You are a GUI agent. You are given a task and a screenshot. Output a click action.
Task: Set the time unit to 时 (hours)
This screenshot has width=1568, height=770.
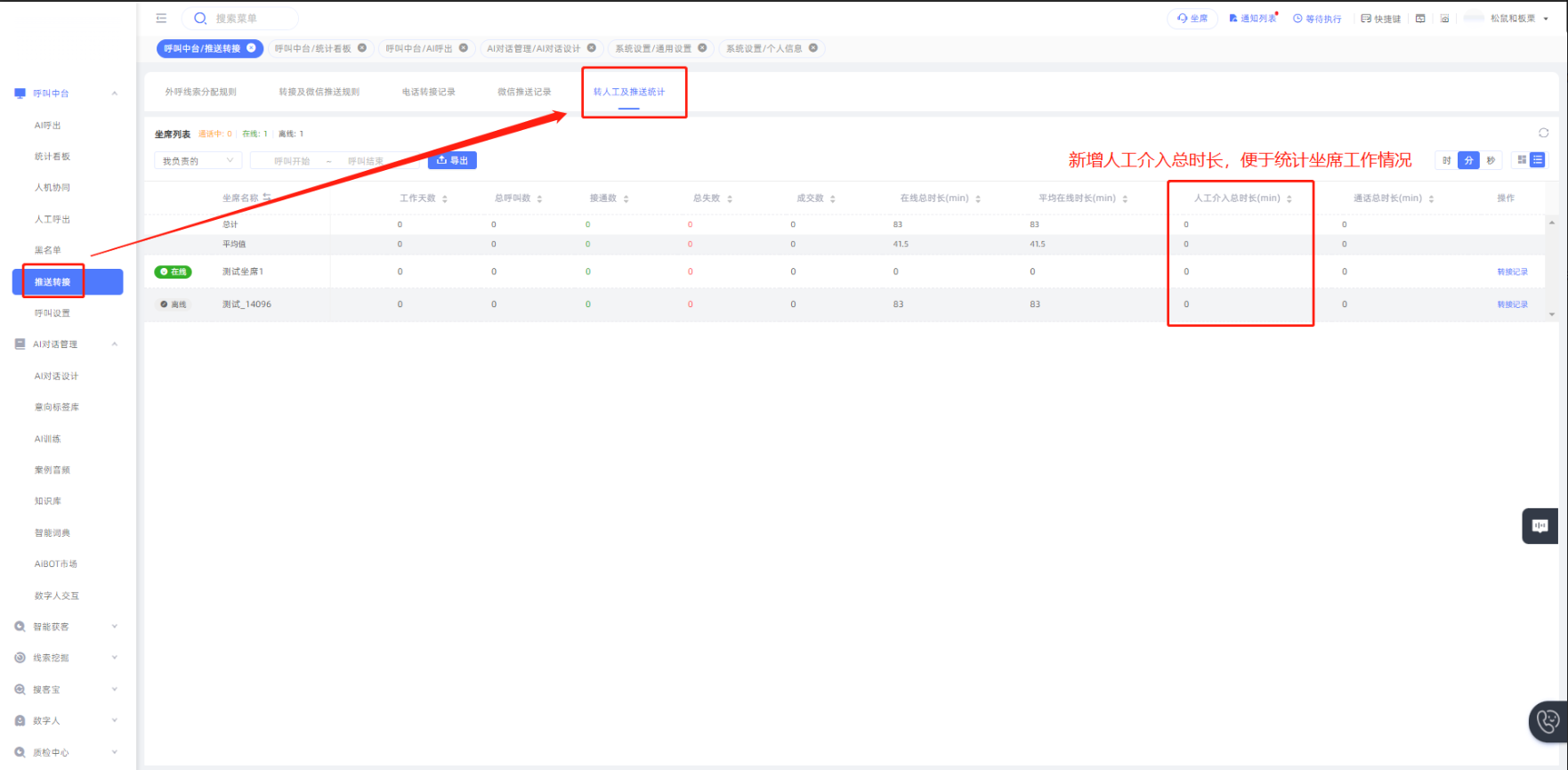pos(1446,160)
